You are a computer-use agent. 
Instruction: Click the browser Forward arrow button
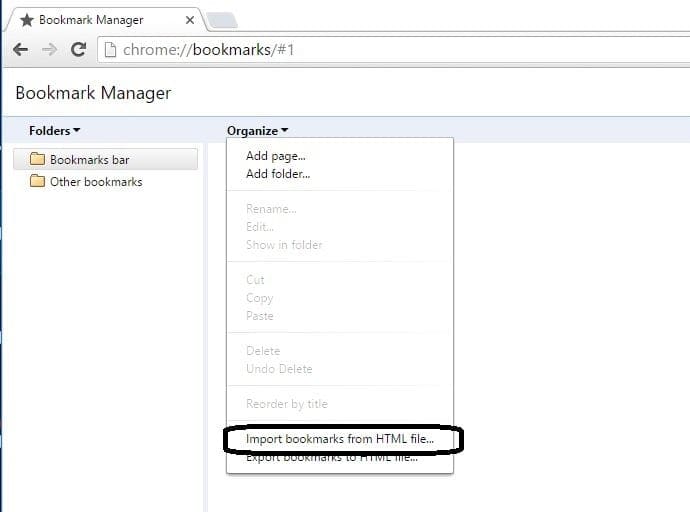point(48,49)
